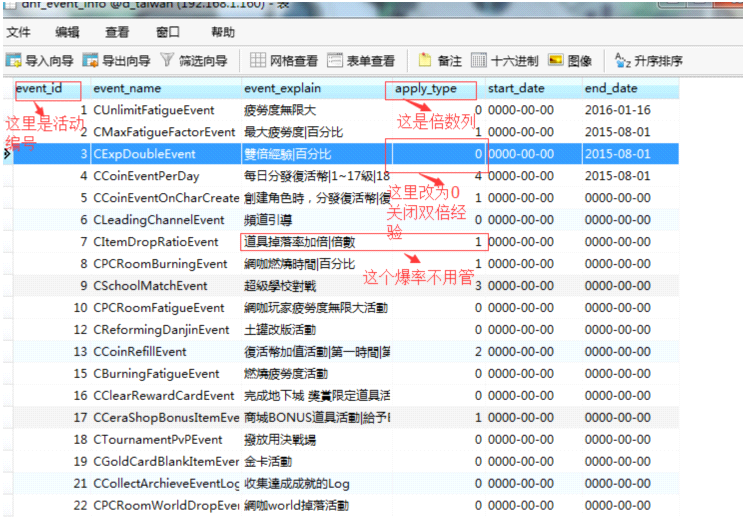
Task: Open the Image (图像) viewer icon
Action: [556, 61]
